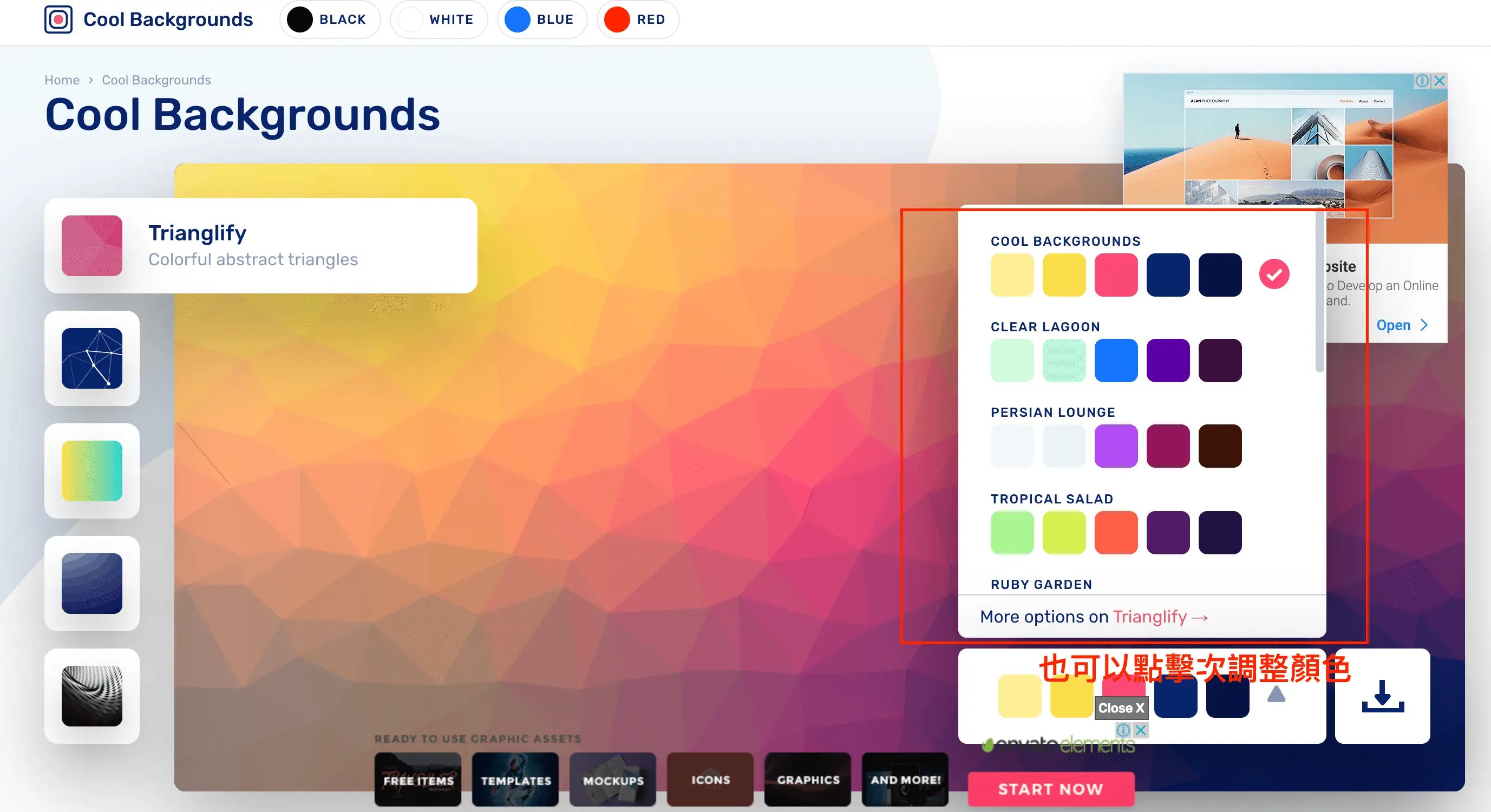Pick the bright blue swatch in Clear Lagoon

1116,361
